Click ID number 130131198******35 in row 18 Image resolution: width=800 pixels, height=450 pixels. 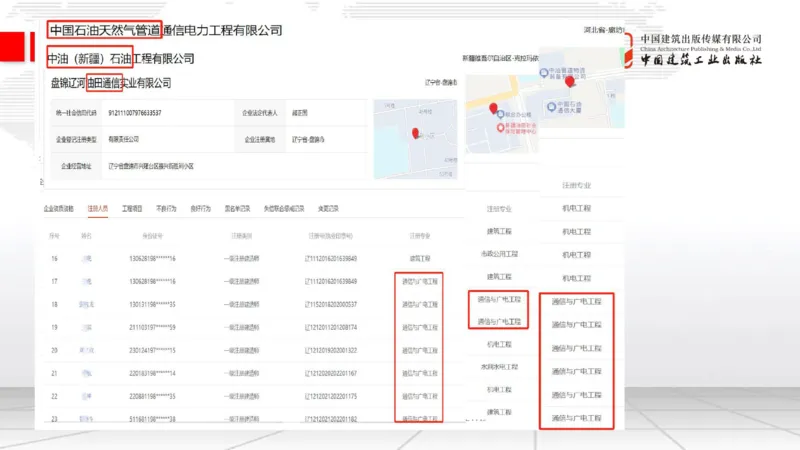click(x=152, y=305)
